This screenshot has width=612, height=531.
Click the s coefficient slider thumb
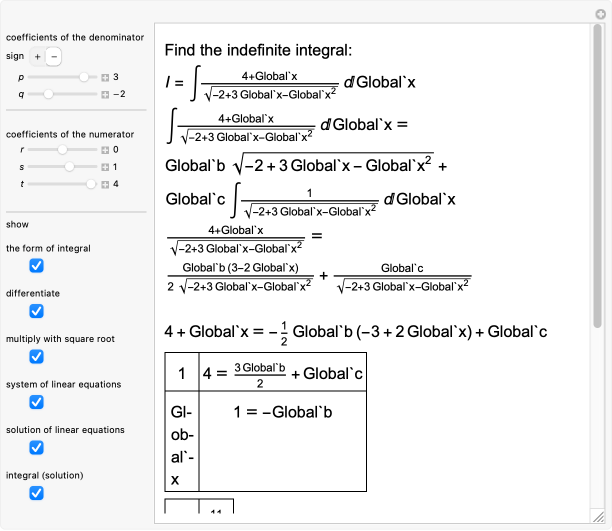point(69,167)
